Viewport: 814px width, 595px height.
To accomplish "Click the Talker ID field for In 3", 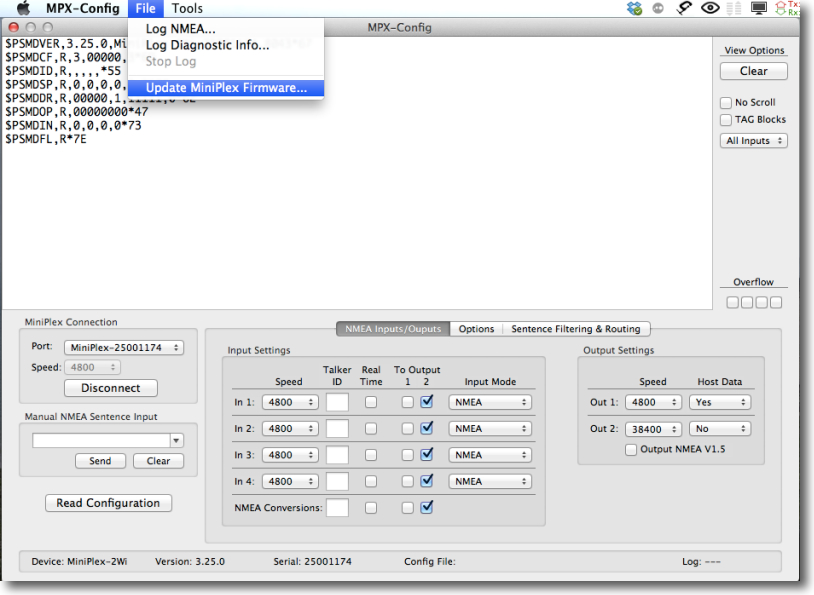I will tap(337, 455).
